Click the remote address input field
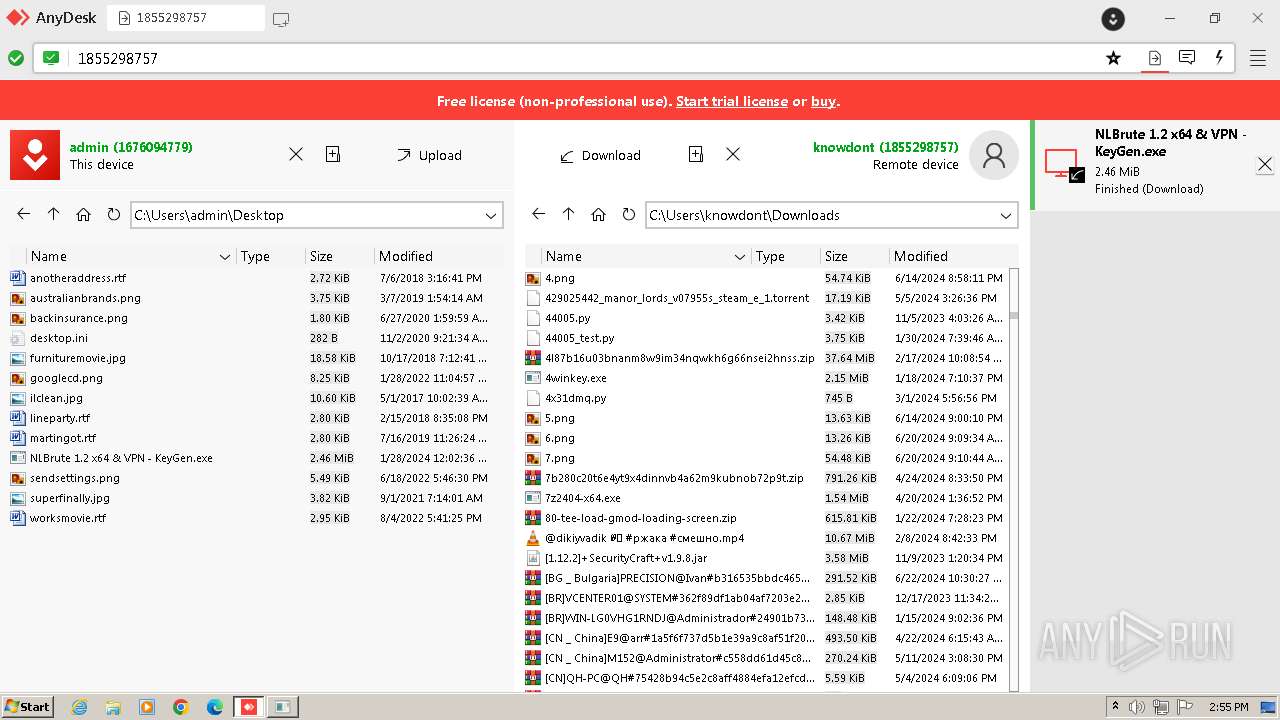The image size is (1280, 720). click(585, 58)
